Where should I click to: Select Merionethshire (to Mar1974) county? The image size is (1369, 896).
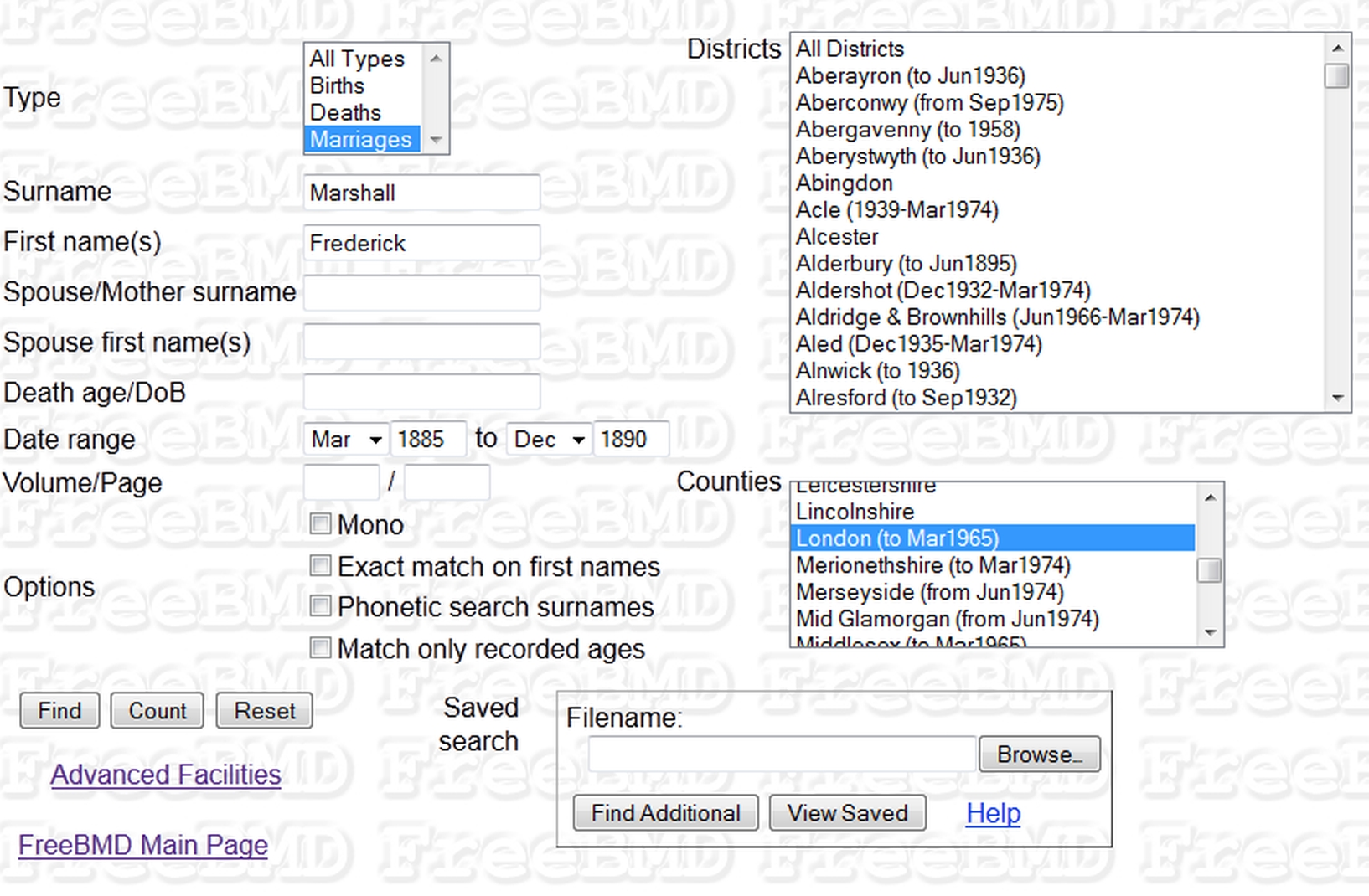point(994,564)
